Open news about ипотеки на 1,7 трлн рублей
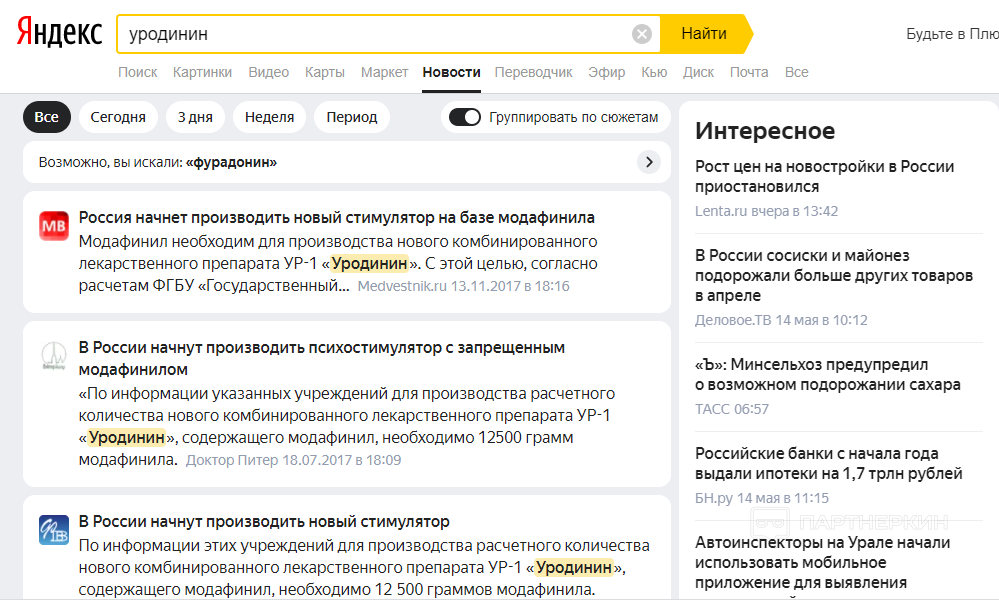This screenshot has width=999, height=600. click(x=828, y=463)
